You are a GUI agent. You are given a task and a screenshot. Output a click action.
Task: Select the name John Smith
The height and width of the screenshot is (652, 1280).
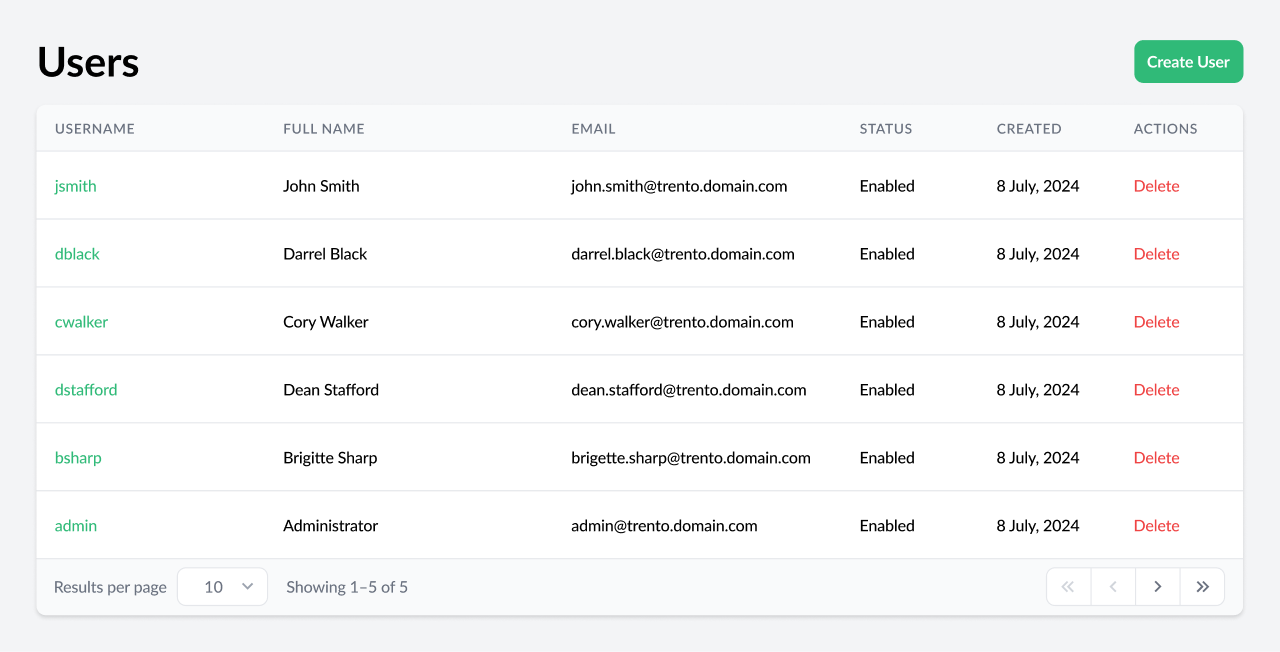(x=321, y=186)
